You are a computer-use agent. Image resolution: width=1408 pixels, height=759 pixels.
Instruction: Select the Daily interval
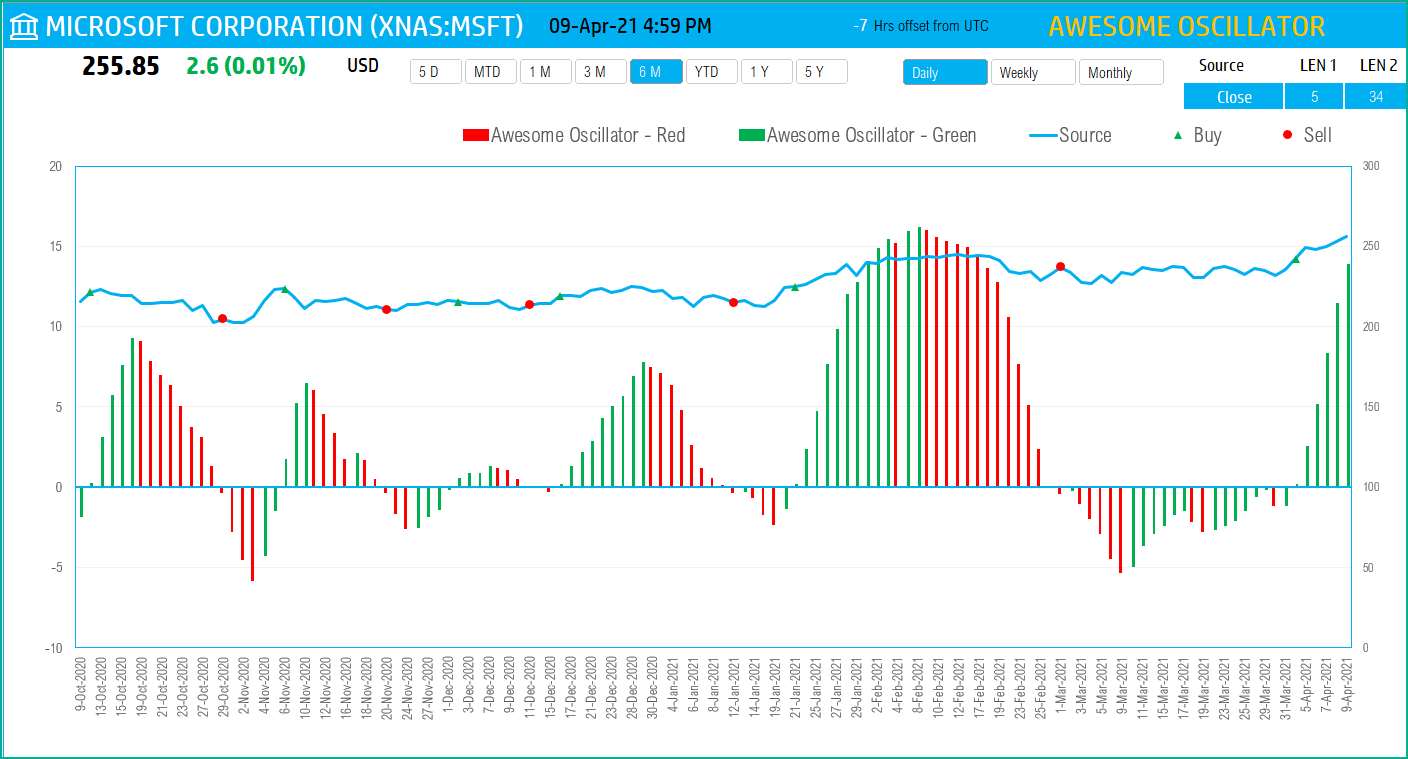tap(945, 72)
